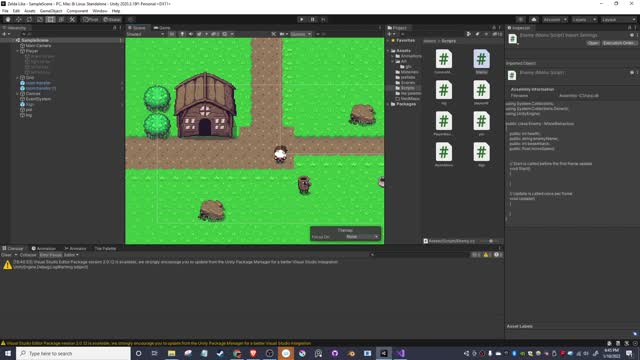Select the log object in the Hierarchy
Viewport: 640px width, 360px height.
point(29,115)
